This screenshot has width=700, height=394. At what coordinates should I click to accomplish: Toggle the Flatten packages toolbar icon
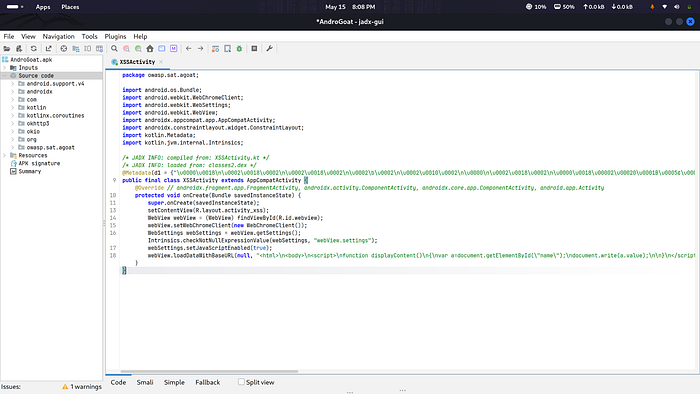coord(75,49)
